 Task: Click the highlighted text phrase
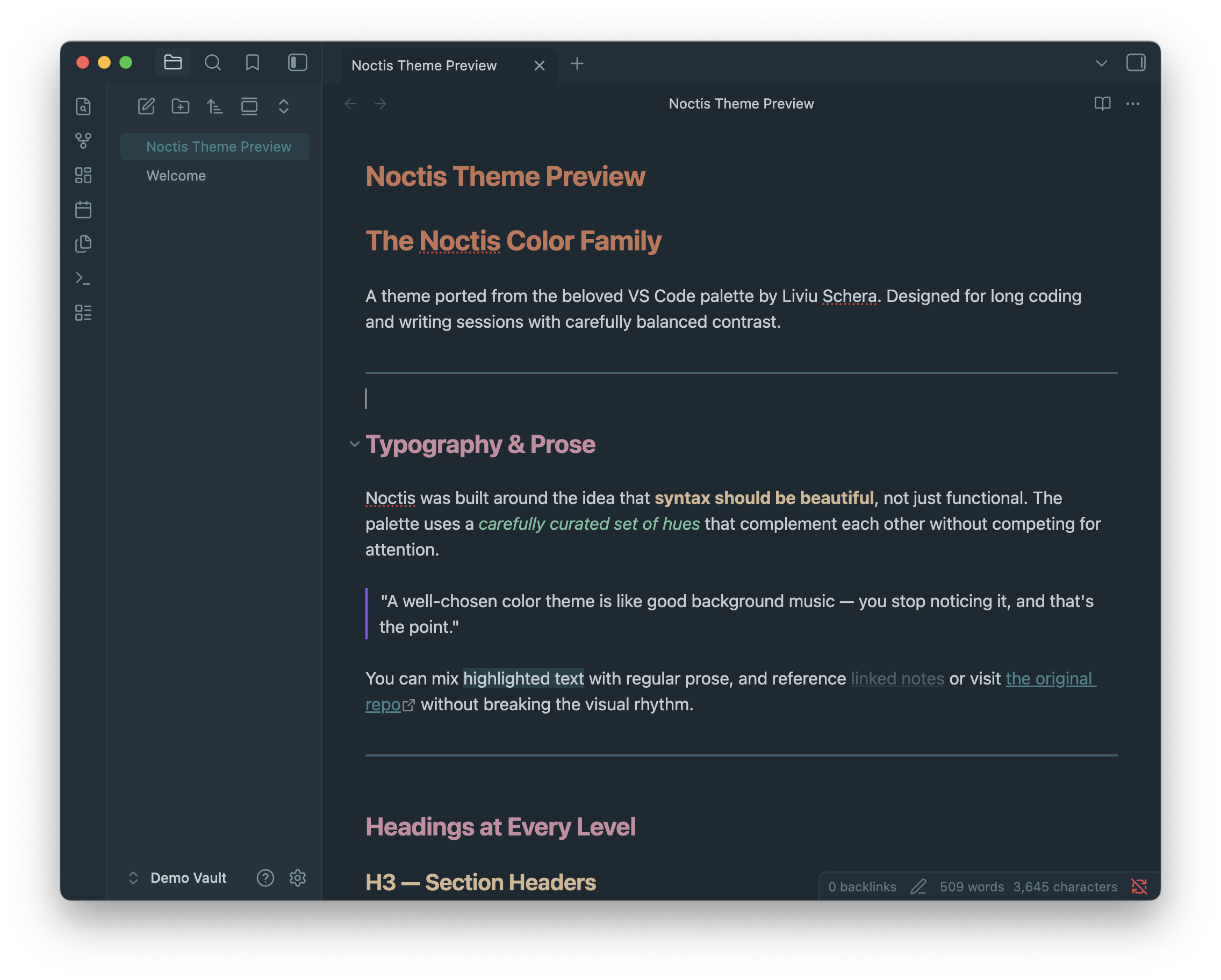pyautogui.click(x=523, y=678)
